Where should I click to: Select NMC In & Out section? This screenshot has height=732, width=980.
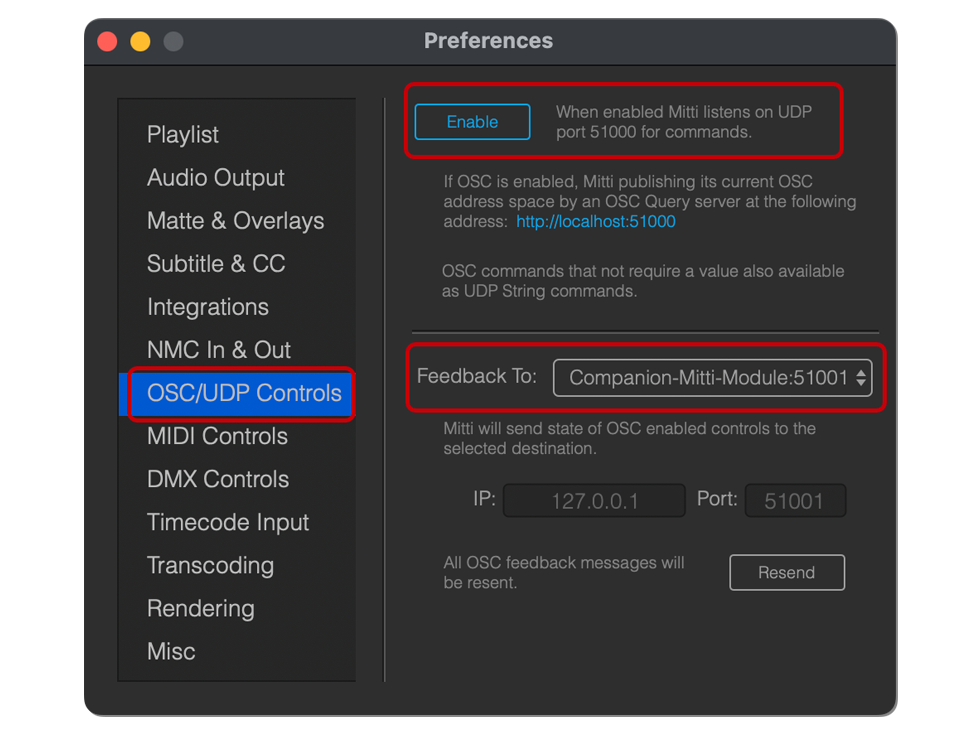pos(219,350)
